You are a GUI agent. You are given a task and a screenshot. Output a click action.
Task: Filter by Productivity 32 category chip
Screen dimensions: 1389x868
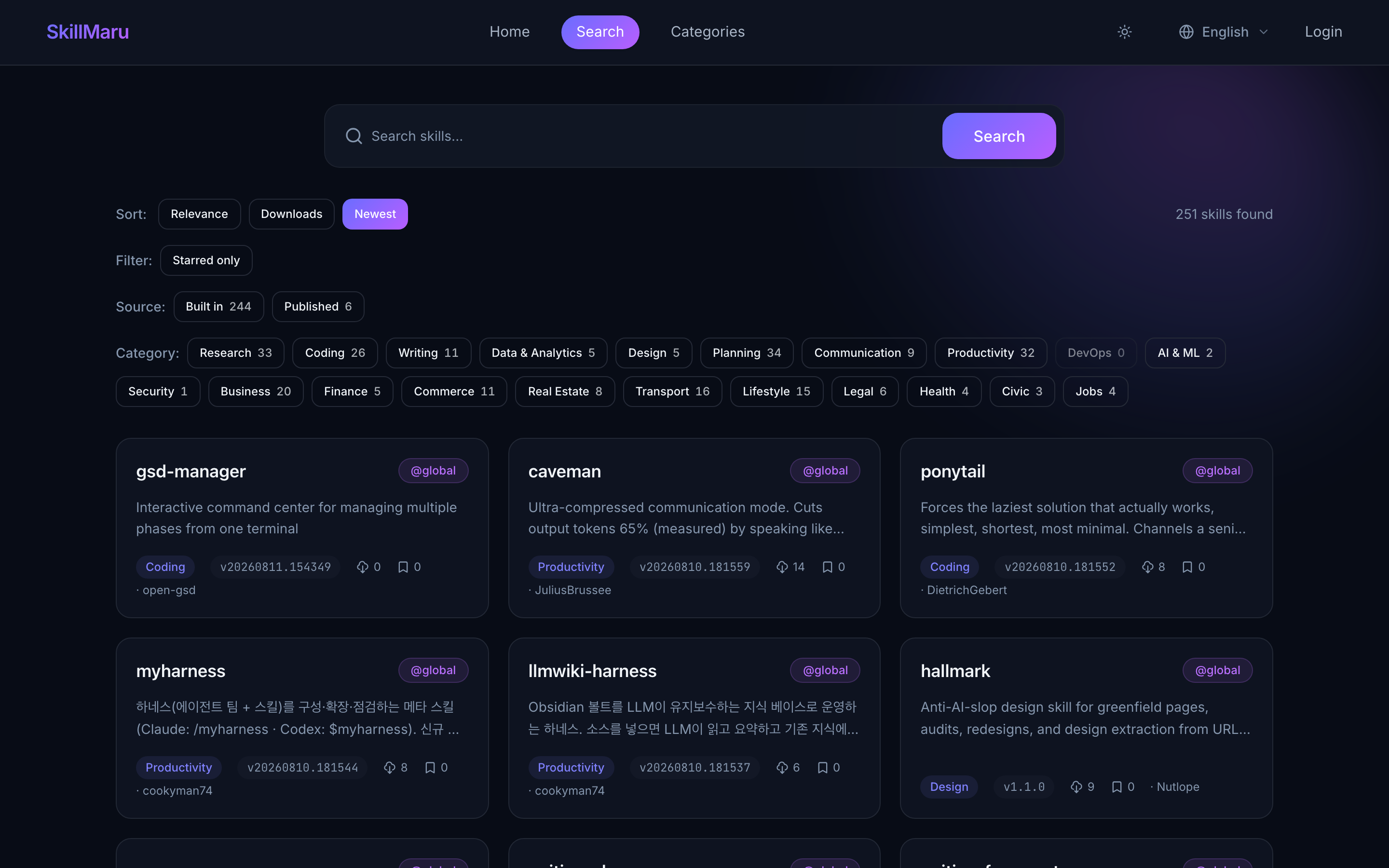991,353
